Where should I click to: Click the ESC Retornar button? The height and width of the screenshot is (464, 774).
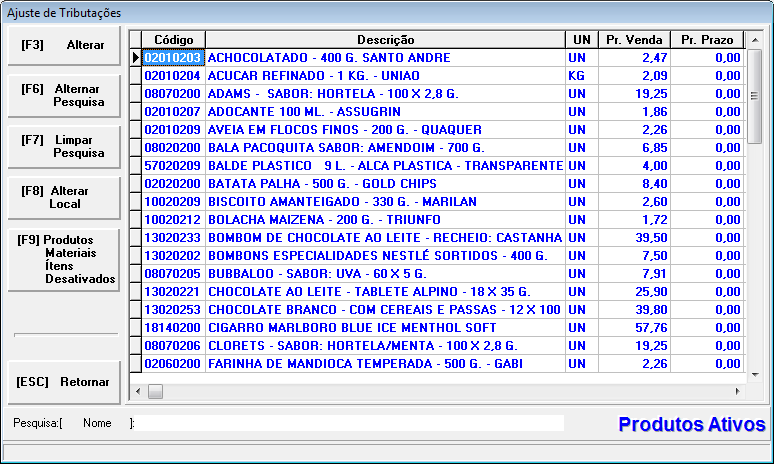tap(64, 382)
